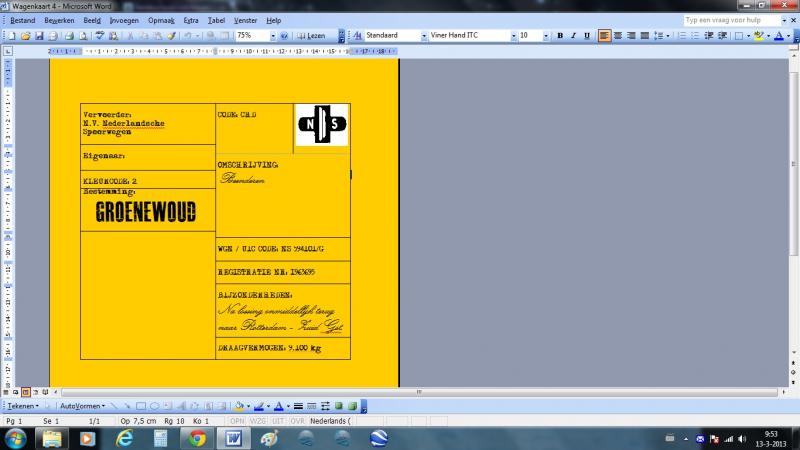Toggle WZG track changes in status bar
This screenshot has height=450, width=800.
258,421
